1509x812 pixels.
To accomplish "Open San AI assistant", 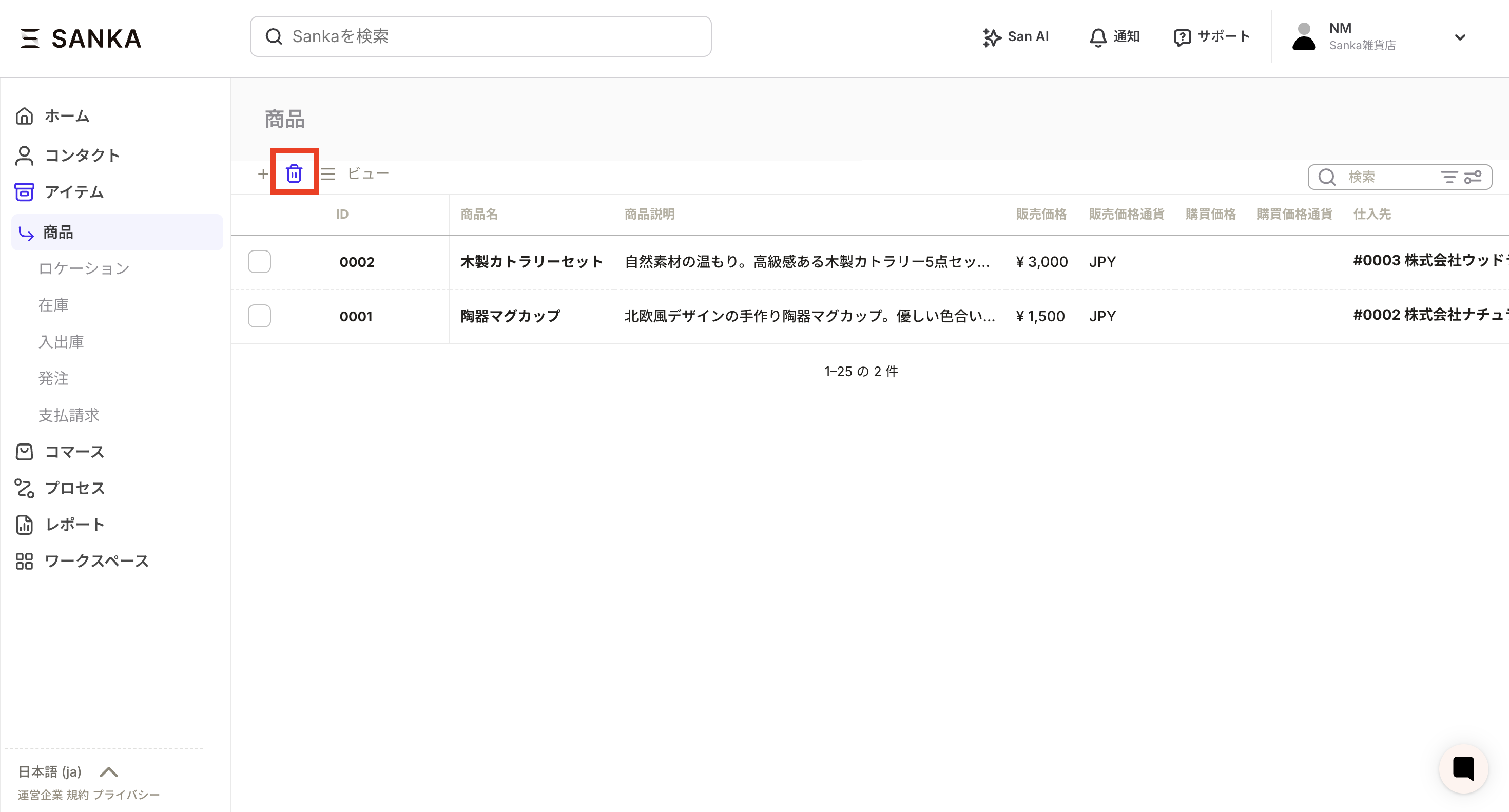I will point(1016,36).
